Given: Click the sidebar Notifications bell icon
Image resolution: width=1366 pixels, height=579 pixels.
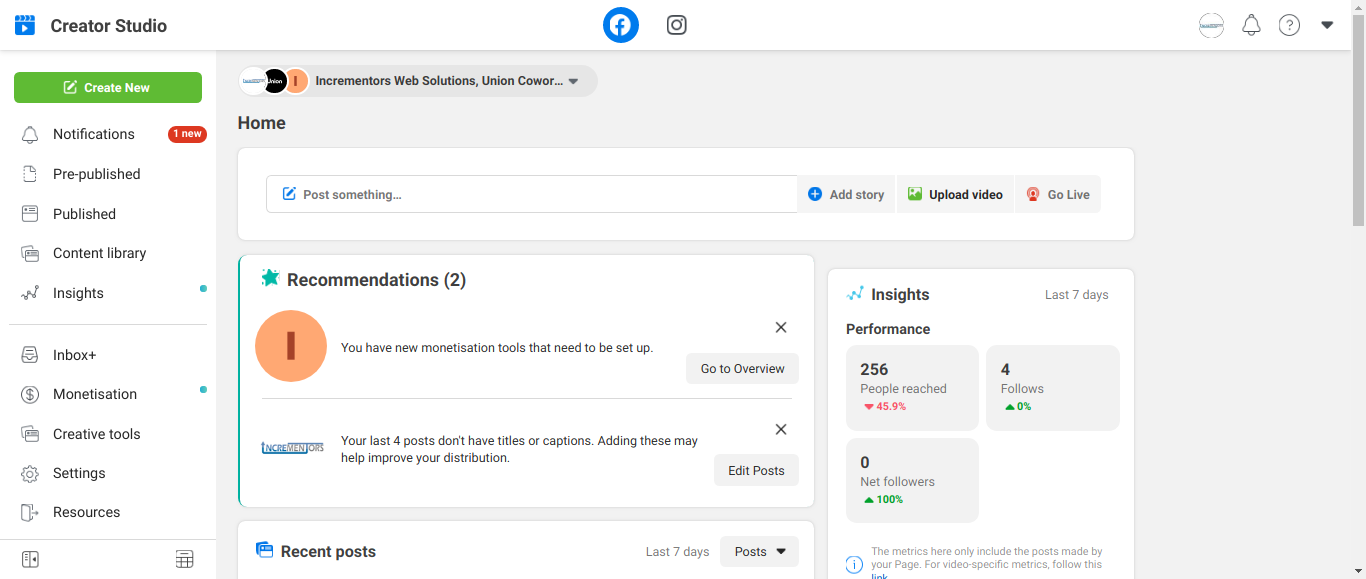Looking at the screenshot, I should click(30, 134).
